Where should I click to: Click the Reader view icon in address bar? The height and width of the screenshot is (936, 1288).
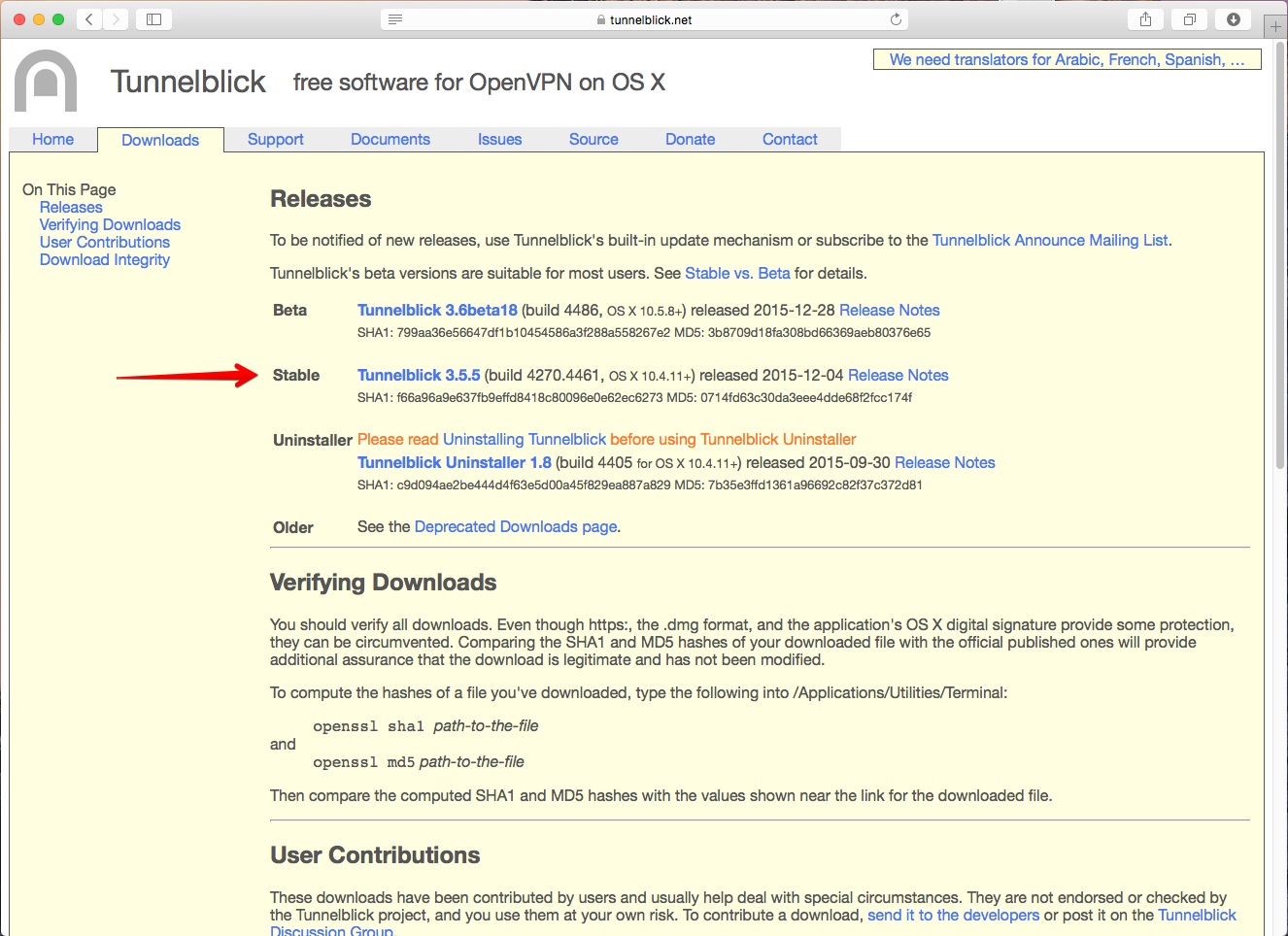click(x=395, y=19)
